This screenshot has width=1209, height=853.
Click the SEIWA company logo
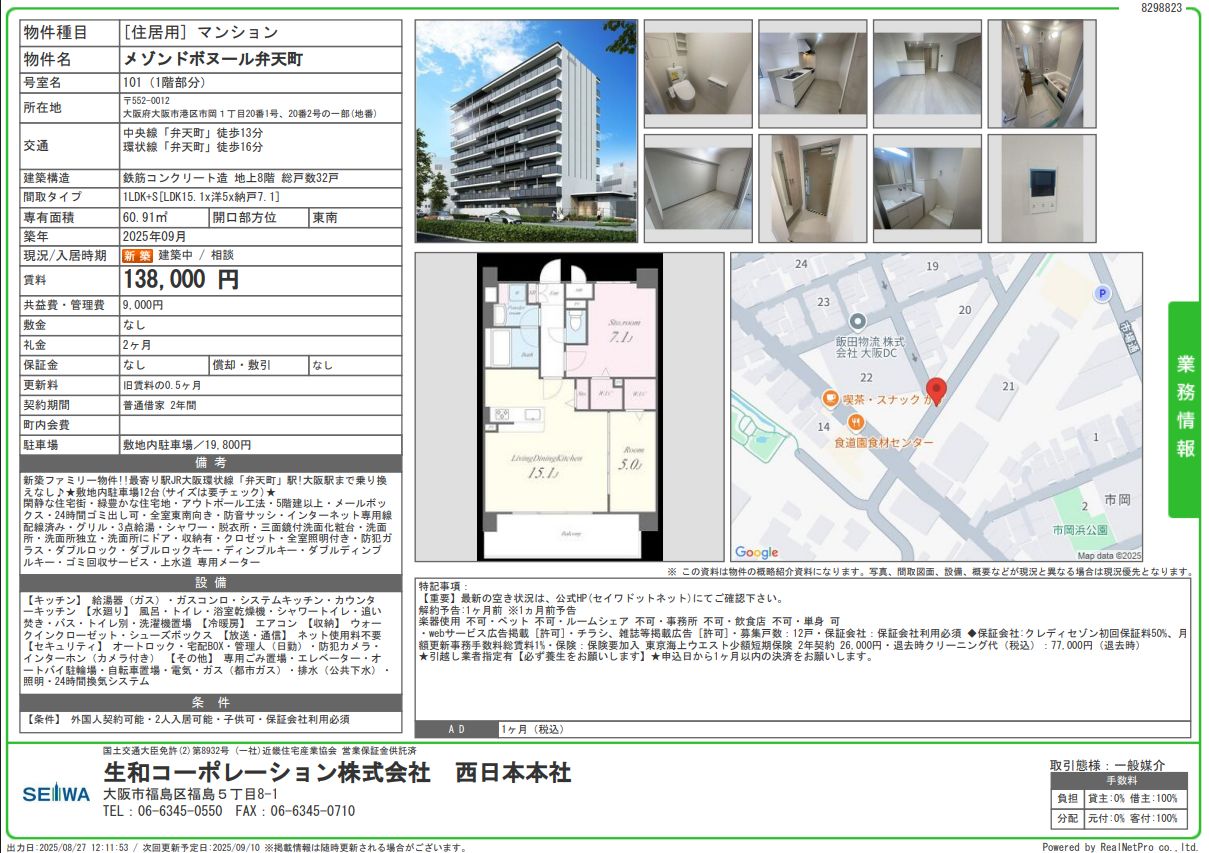point(56,794)
